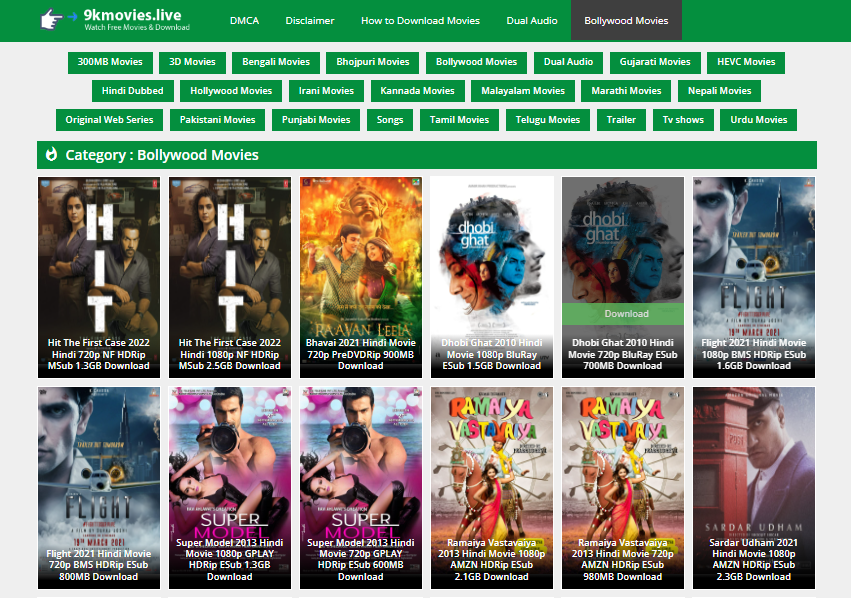This screenshot has height=598, width=851.
Task: Choose the Telugu Movies category
Action: pos(548,120)
